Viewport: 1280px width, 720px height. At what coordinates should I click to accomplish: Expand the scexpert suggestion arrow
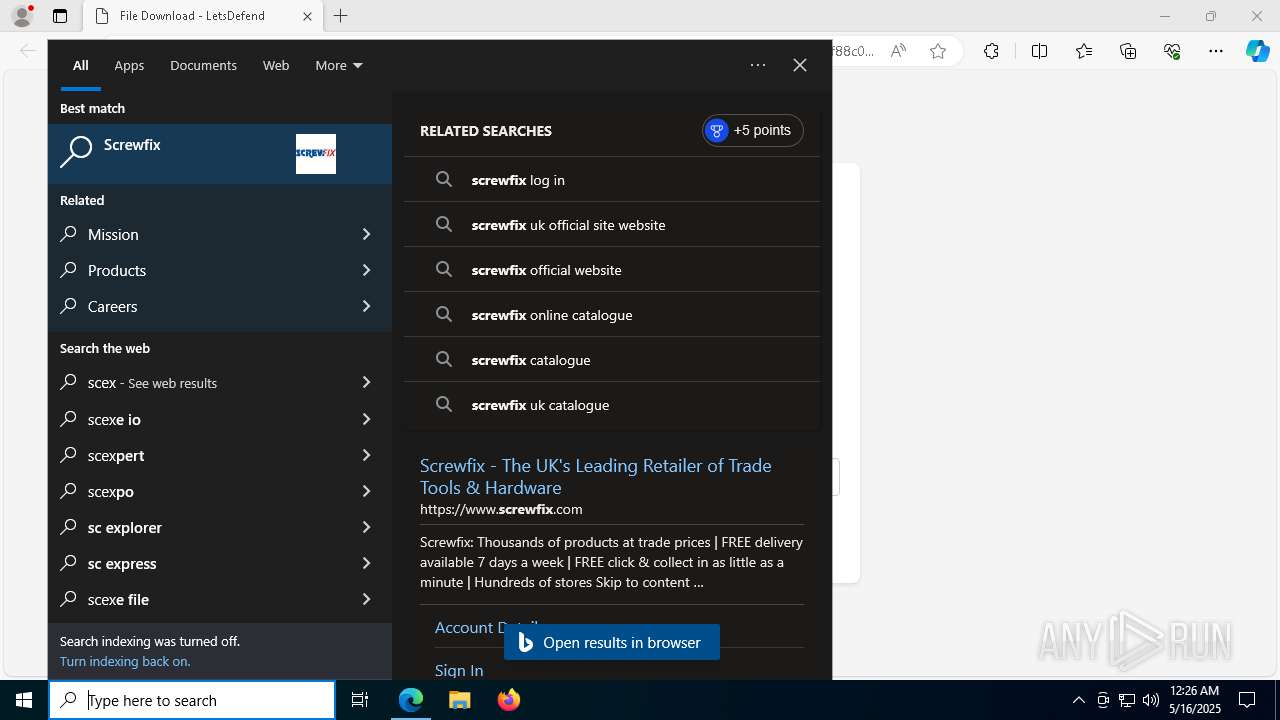pos(366,455)
